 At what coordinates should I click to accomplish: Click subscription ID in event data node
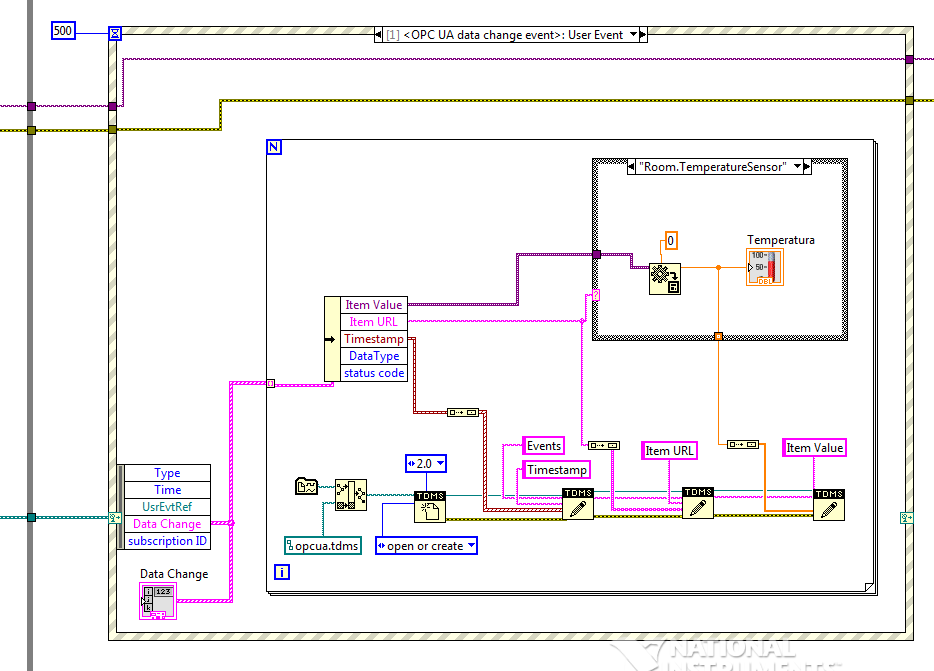coord(167,541)
